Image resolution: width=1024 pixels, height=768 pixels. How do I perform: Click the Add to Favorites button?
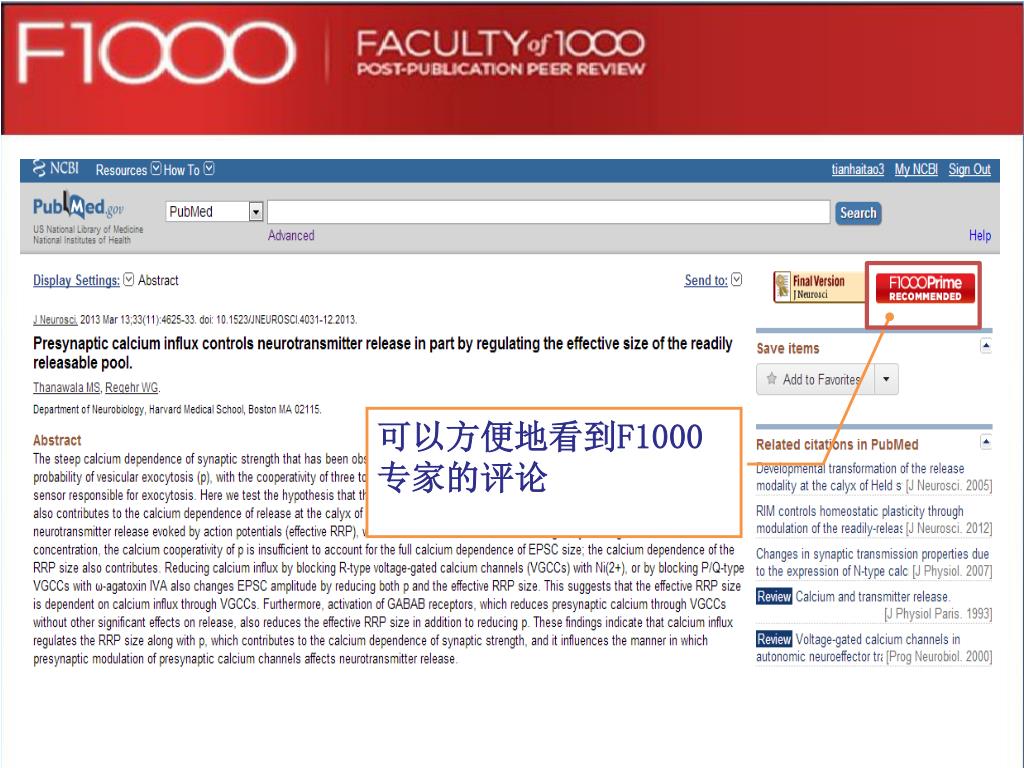(x=815, y=379)
